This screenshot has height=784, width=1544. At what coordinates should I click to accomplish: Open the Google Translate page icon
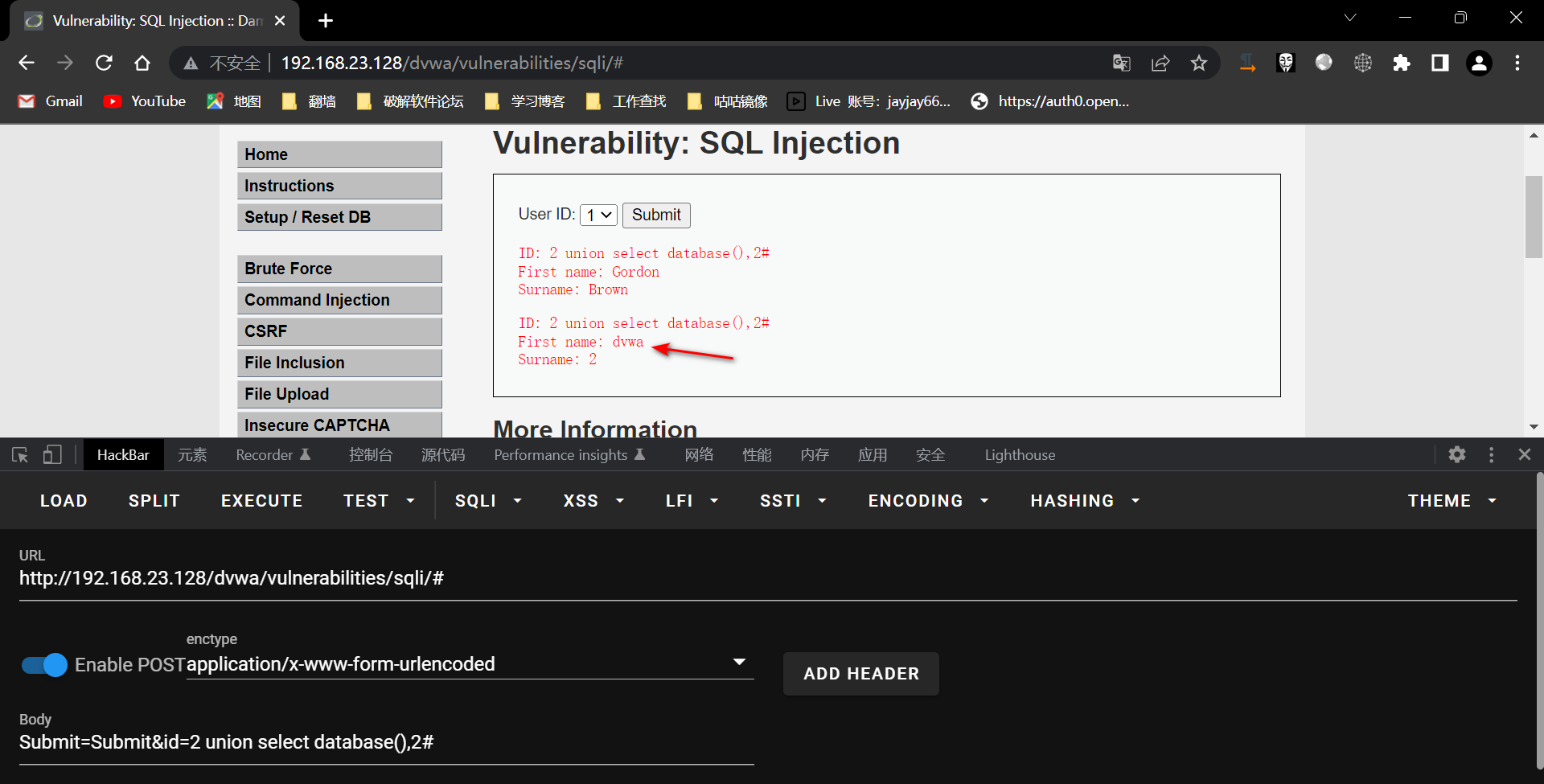click(1121, 63)
